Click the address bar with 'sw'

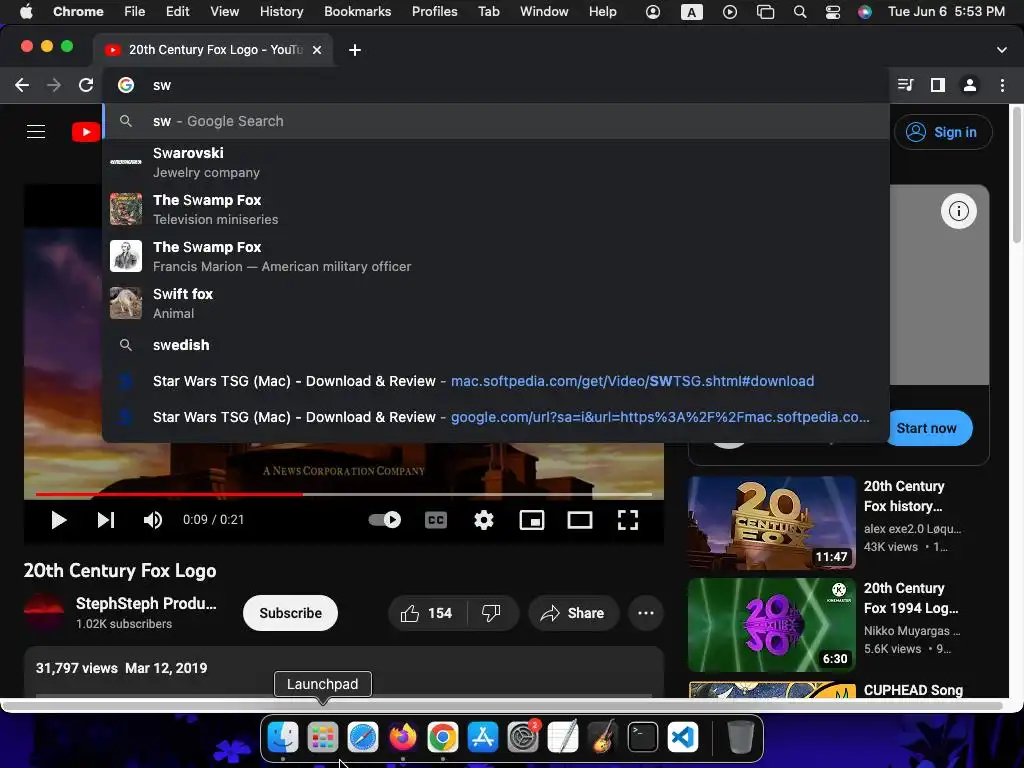[x=496, y=85]
